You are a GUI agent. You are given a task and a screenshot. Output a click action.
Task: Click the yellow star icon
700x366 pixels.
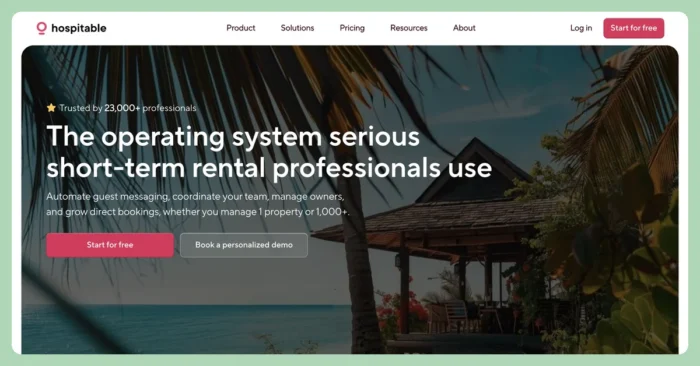pyautogui.click(x=51, y=108)
